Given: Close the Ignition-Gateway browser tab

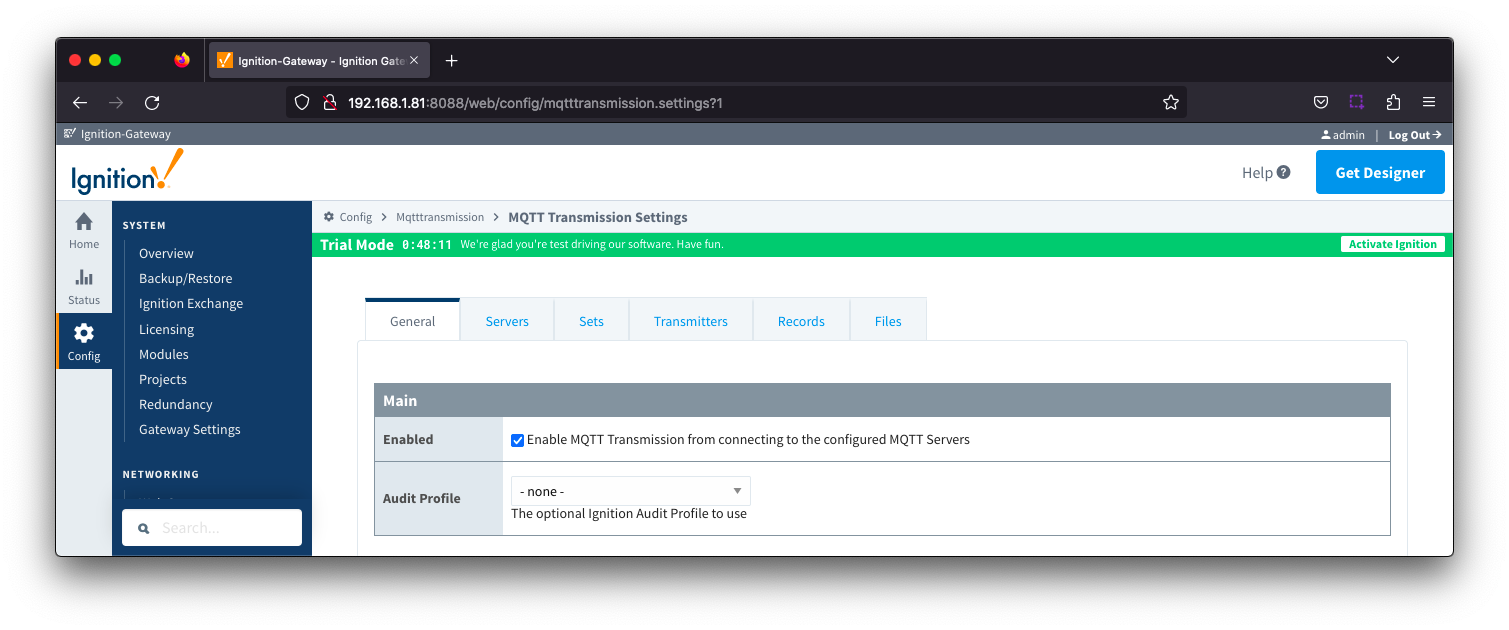Looking at the screenshot, I should pos(415,61).
